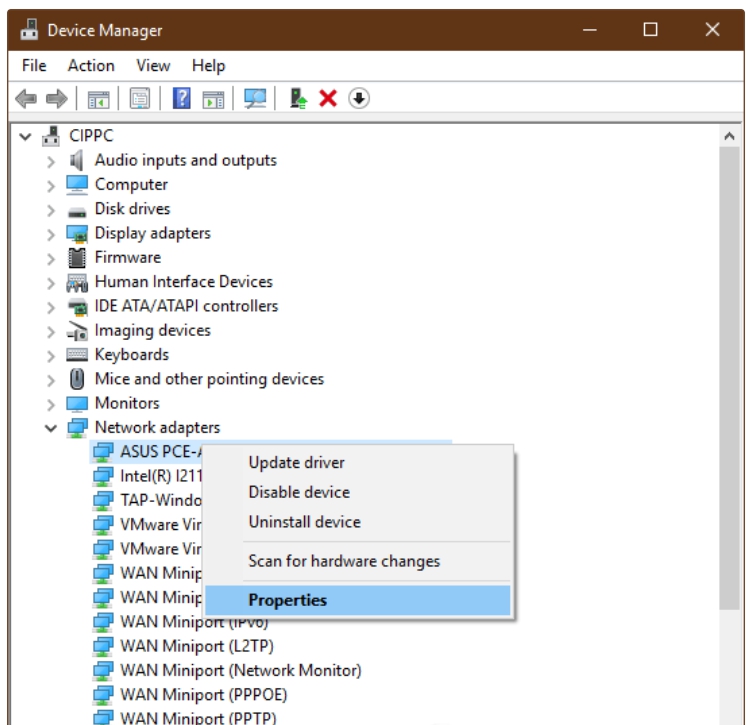Click the show/hide console tree icon
The image size is (754, 725).
tap(99, 98)
